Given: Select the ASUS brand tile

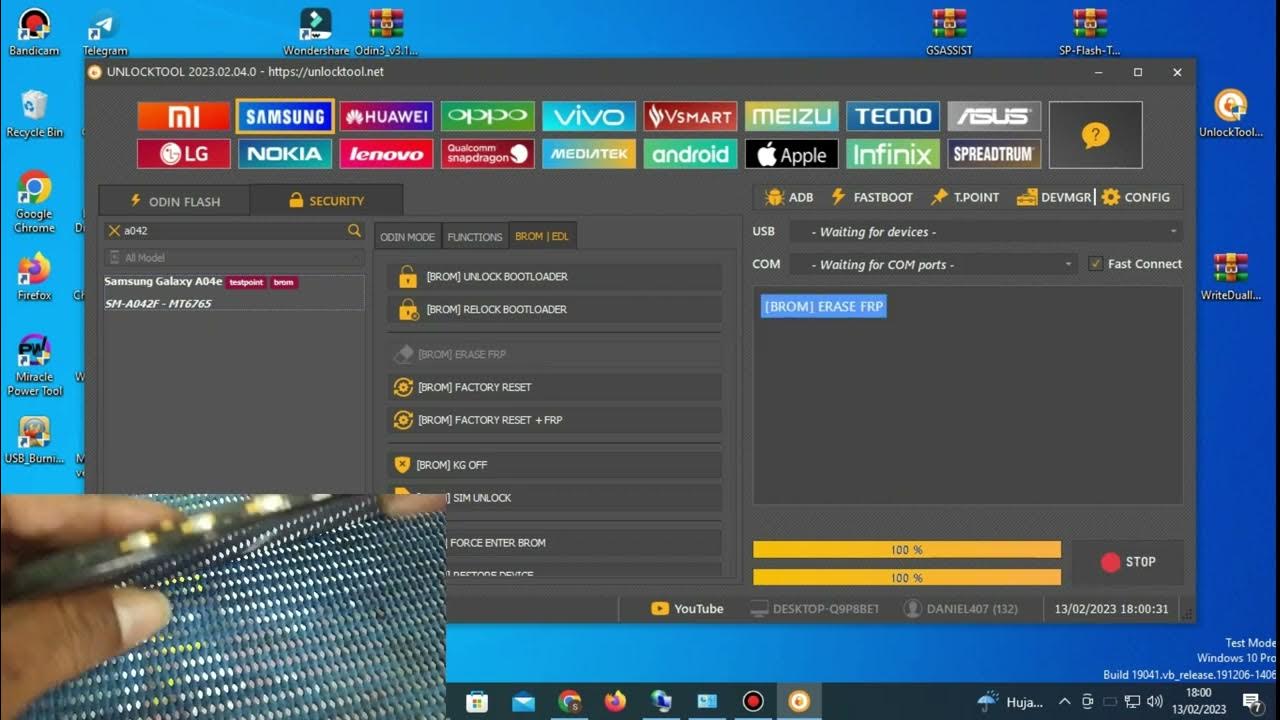Looking at the screenshot, I should (x=994, y=117).
